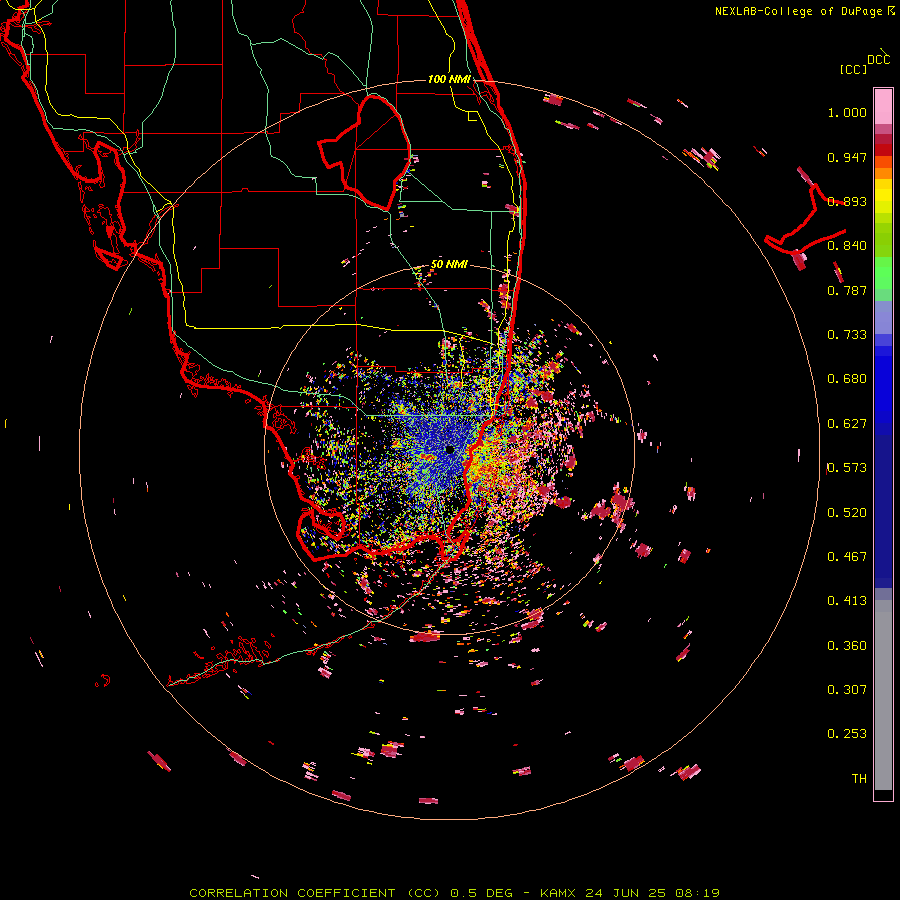Click the 0.253 value on color scale
The width and height of the screenshot is (900, 900).
847,734
